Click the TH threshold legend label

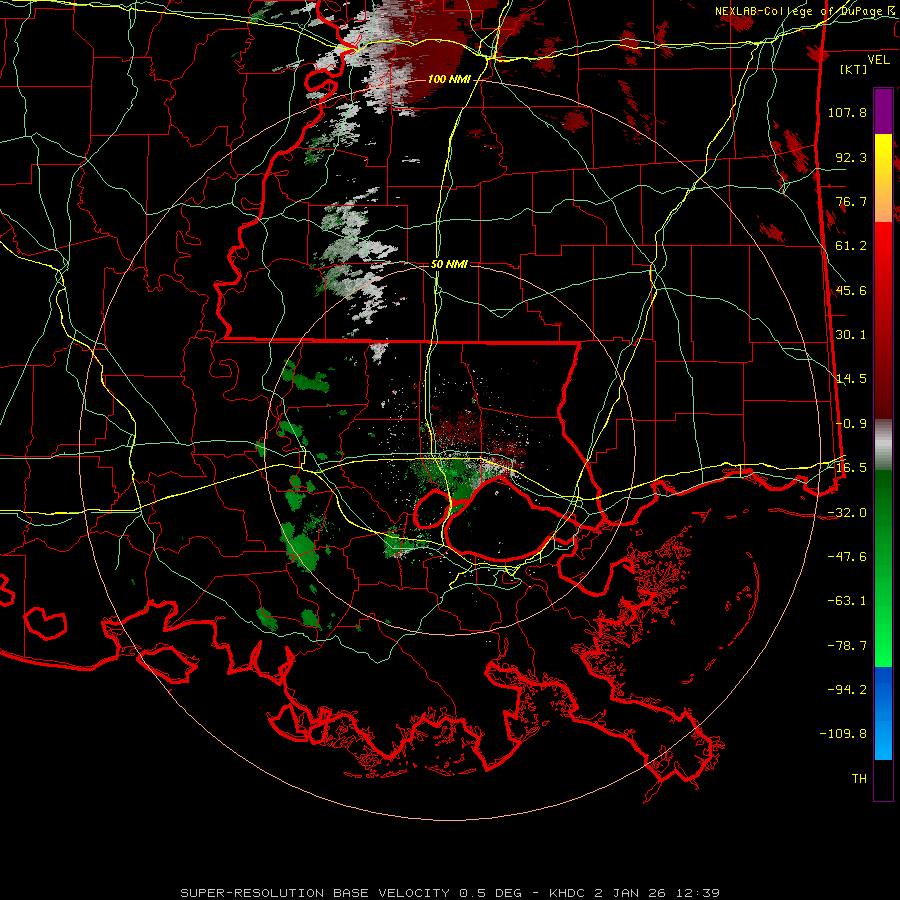[859, 779]
